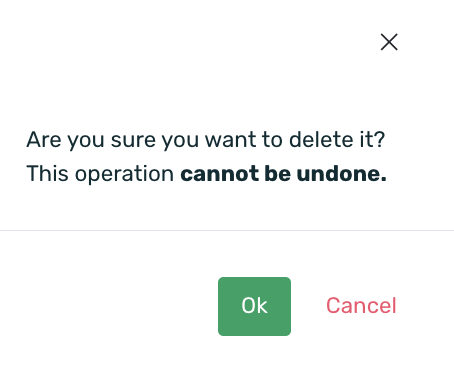
Task: Select Cancel to keep the item
Action: tap(361, 305)
